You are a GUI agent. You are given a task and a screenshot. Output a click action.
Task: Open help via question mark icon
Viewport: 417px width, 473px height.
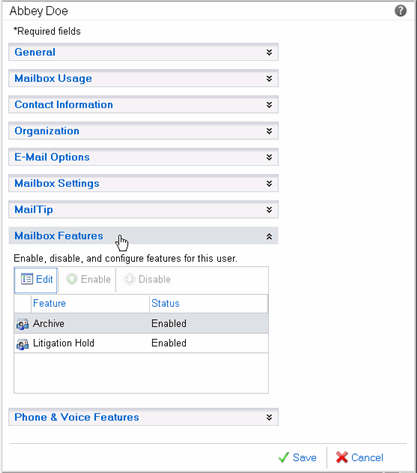pyautogui.click(x=400, y=11)
